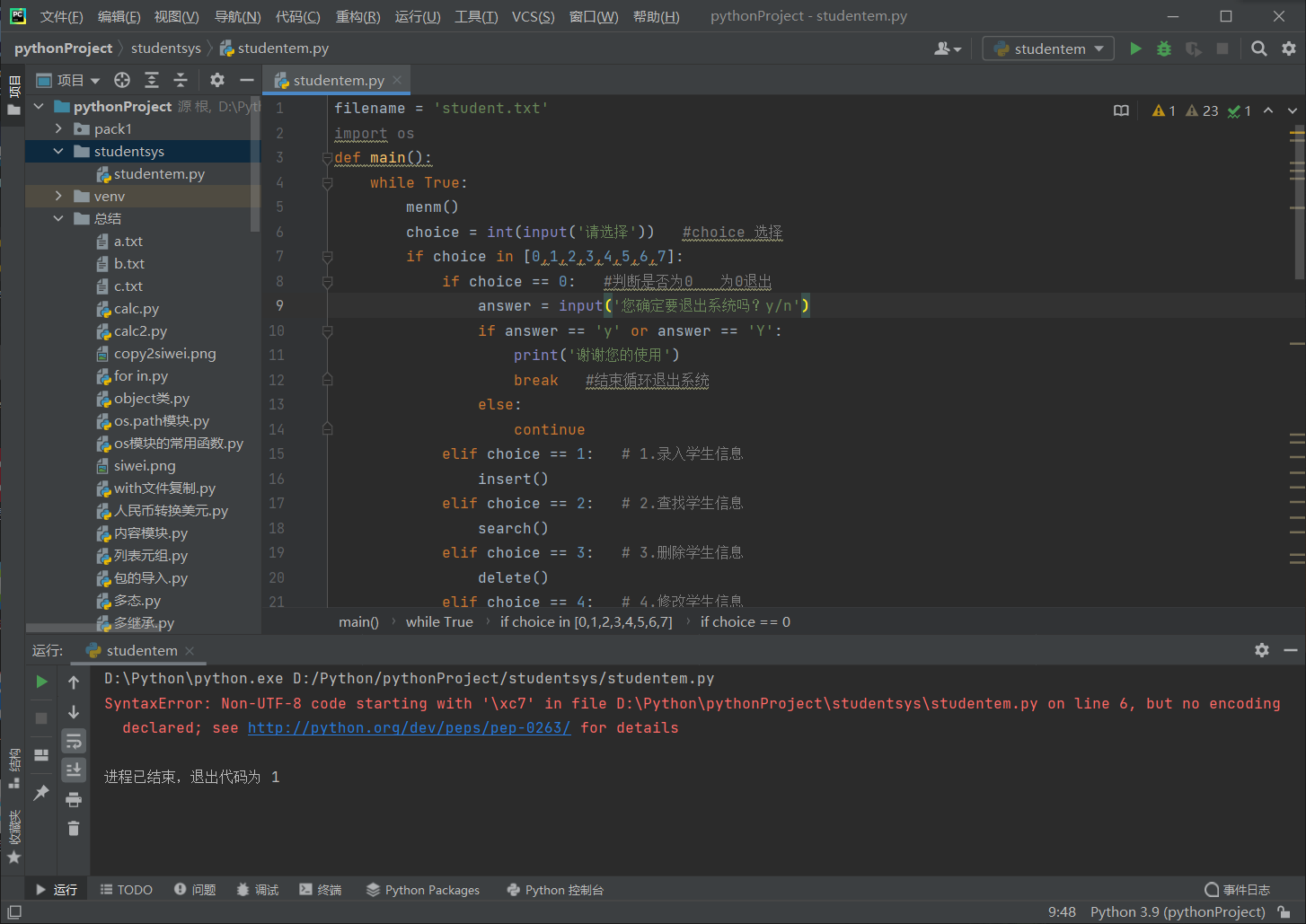Open the 运行(U) menu

(418, 16)
